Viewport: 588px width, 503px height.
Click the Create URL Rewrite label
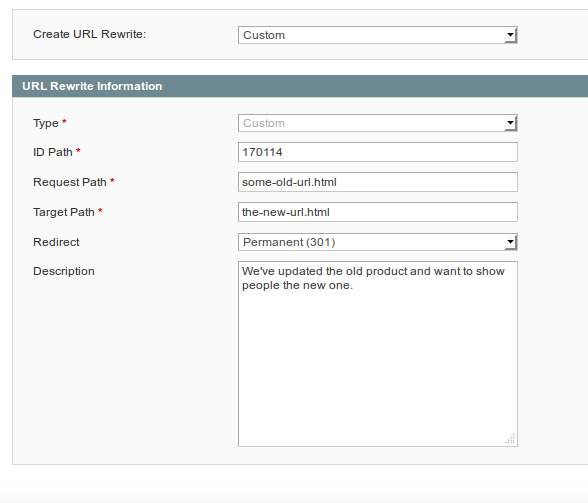(90, 34)
